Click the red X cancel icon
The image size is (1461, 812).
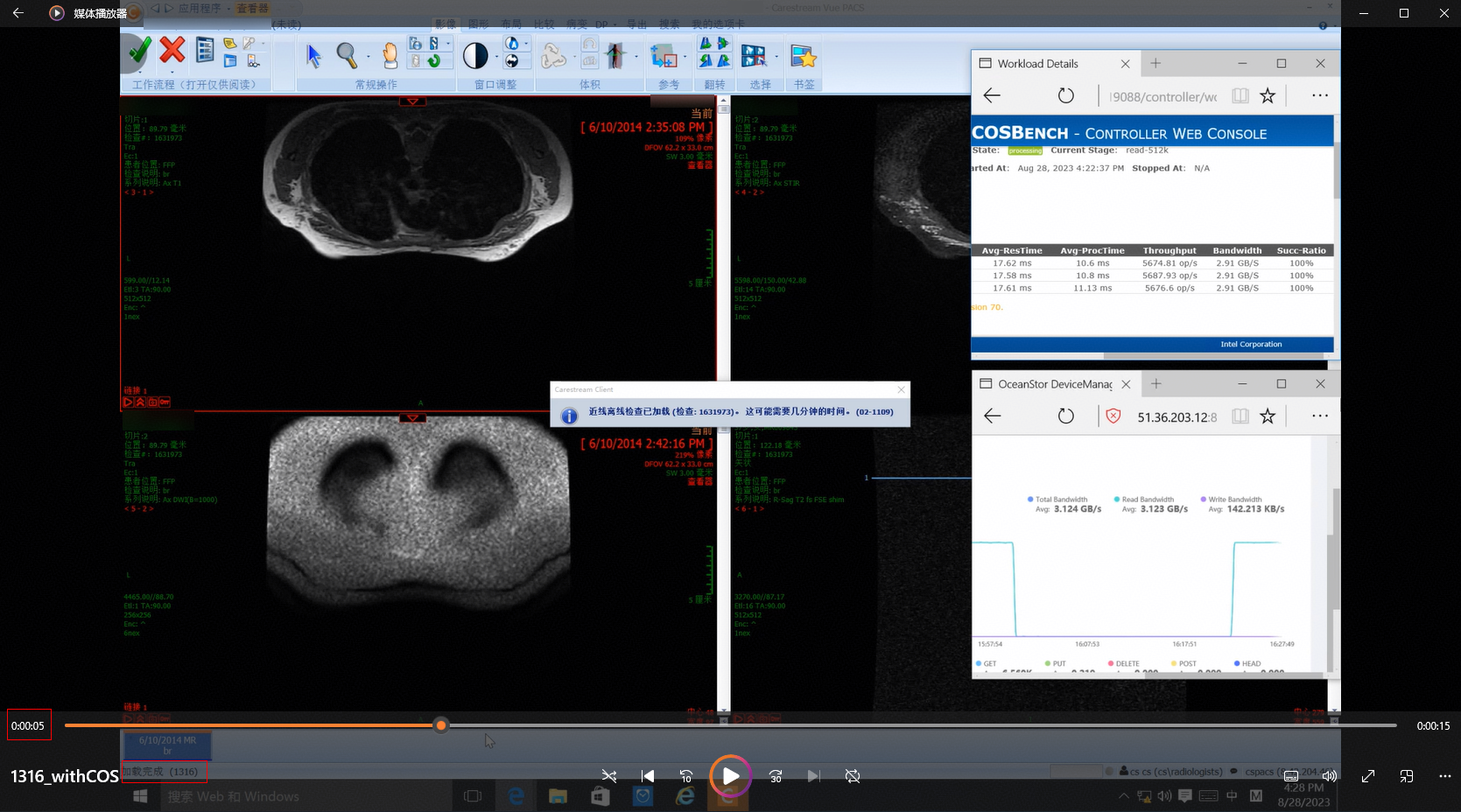pyautogui.click(x=172, y=50)
